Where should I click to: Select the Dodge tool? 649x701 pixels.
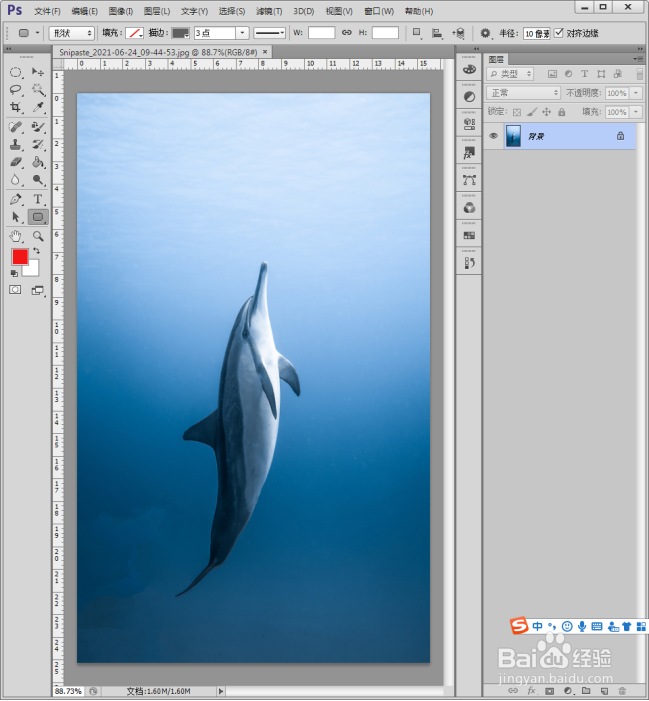(x=38, y=180)
